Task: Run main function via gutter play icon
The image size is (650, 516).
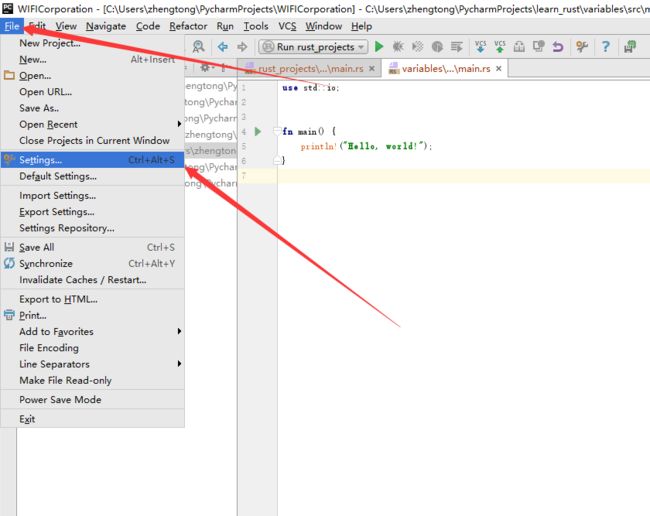Action: 258,131
